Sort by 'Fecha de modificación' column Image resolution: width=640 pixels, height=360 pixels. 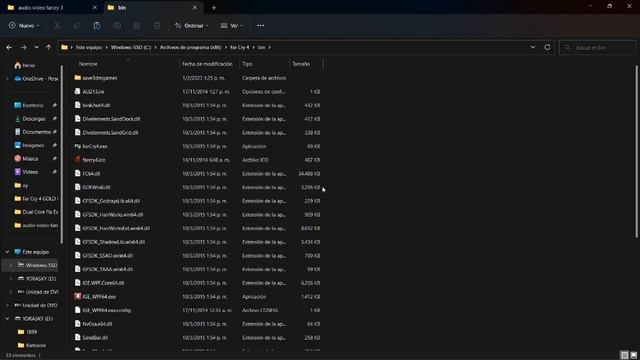pos(208,64)
